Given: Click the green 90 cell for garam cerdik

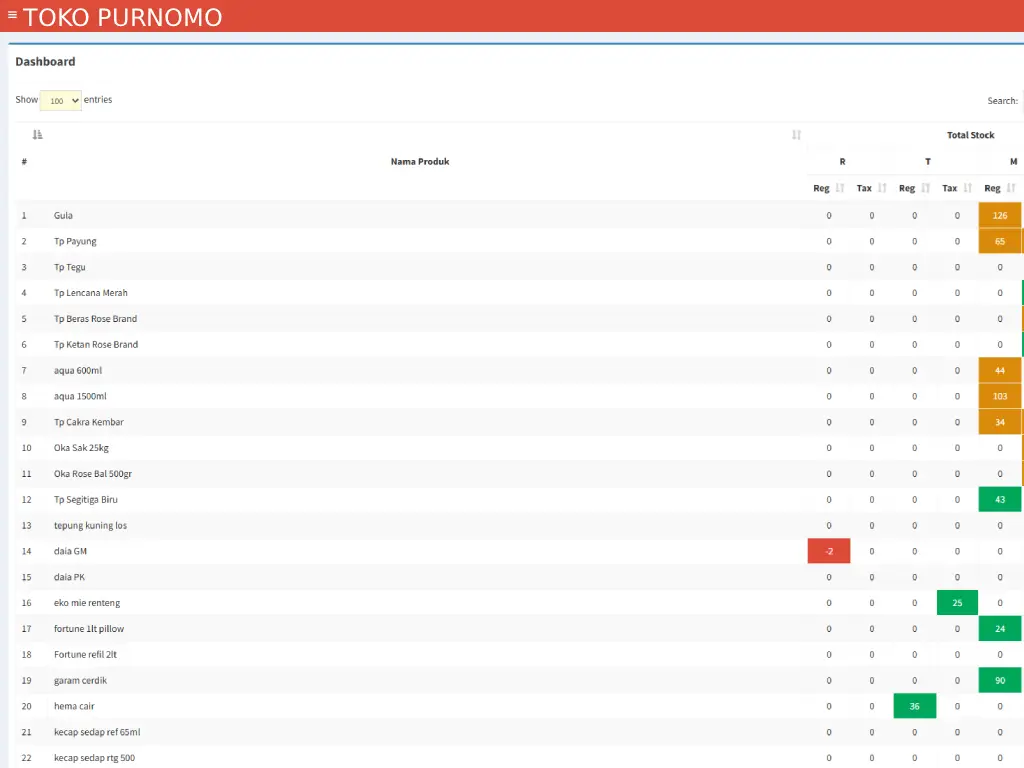Looking at the screenshot, I should [999, 681].
